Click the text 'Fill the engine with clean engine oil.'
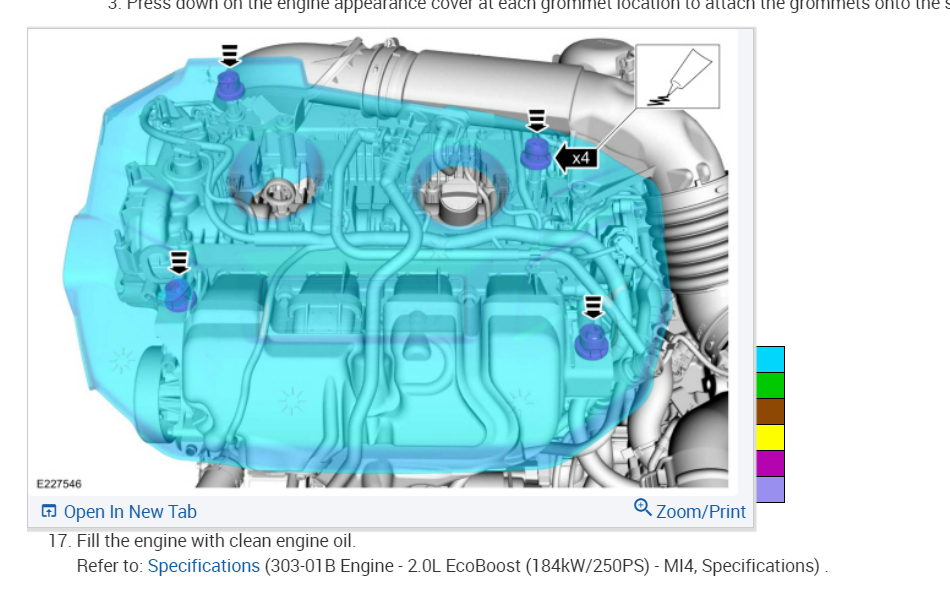The image size is (950, 589). [x=216, y=540]
